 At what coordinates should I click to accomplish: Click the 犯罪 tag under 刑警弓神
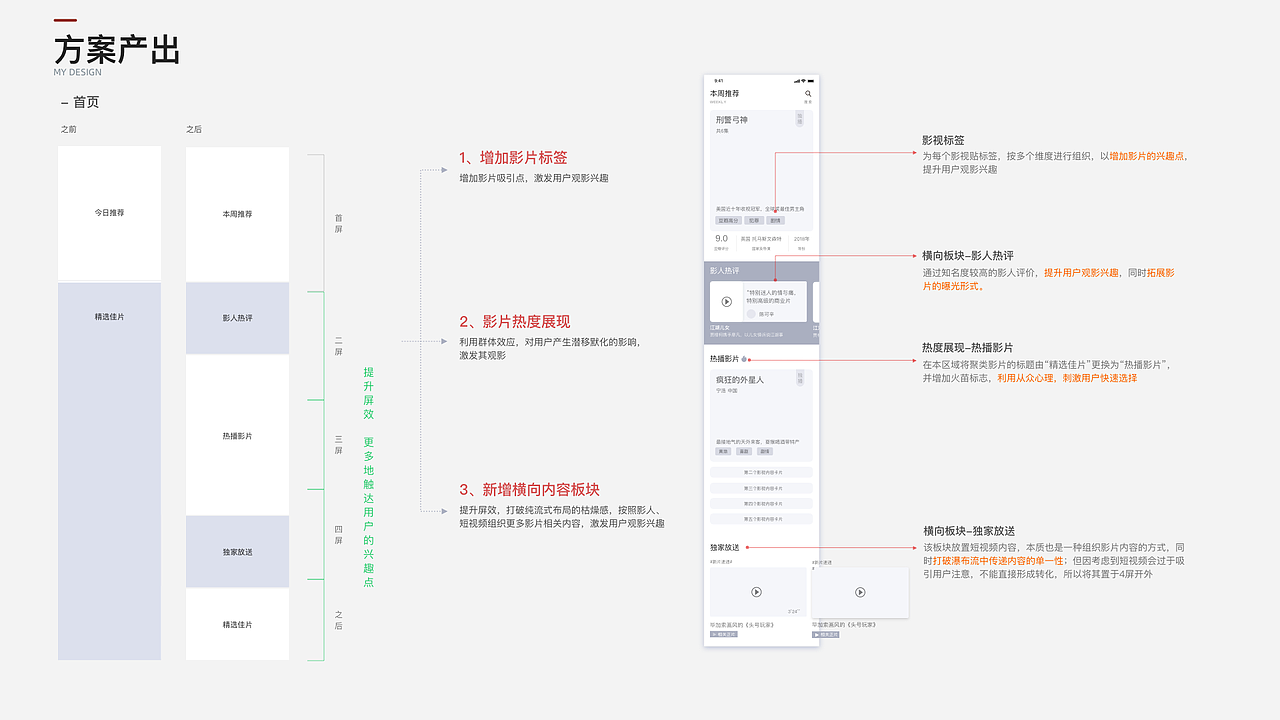(753, 220)
